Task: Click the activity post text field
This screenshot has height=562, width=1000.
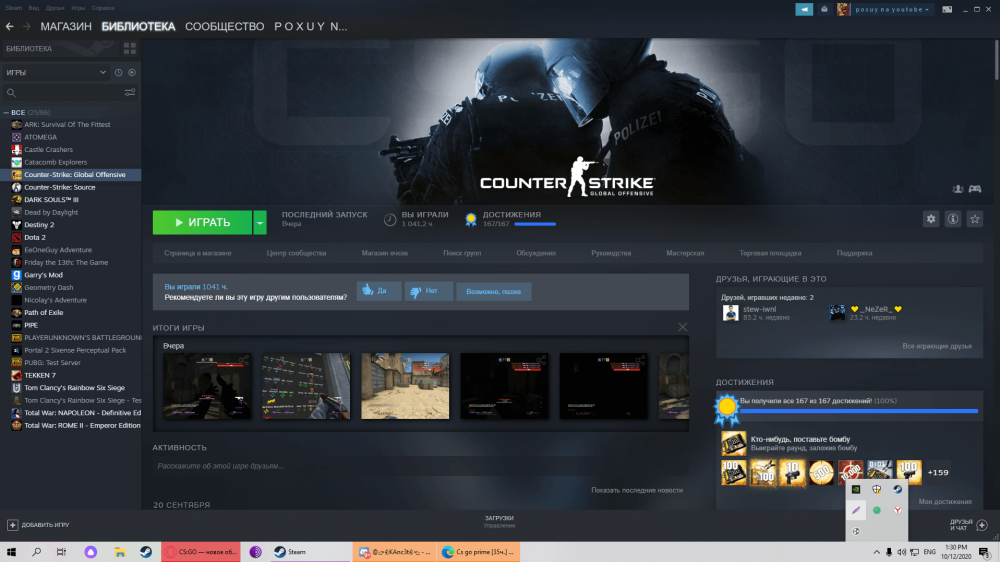Action: coord(420,466)
